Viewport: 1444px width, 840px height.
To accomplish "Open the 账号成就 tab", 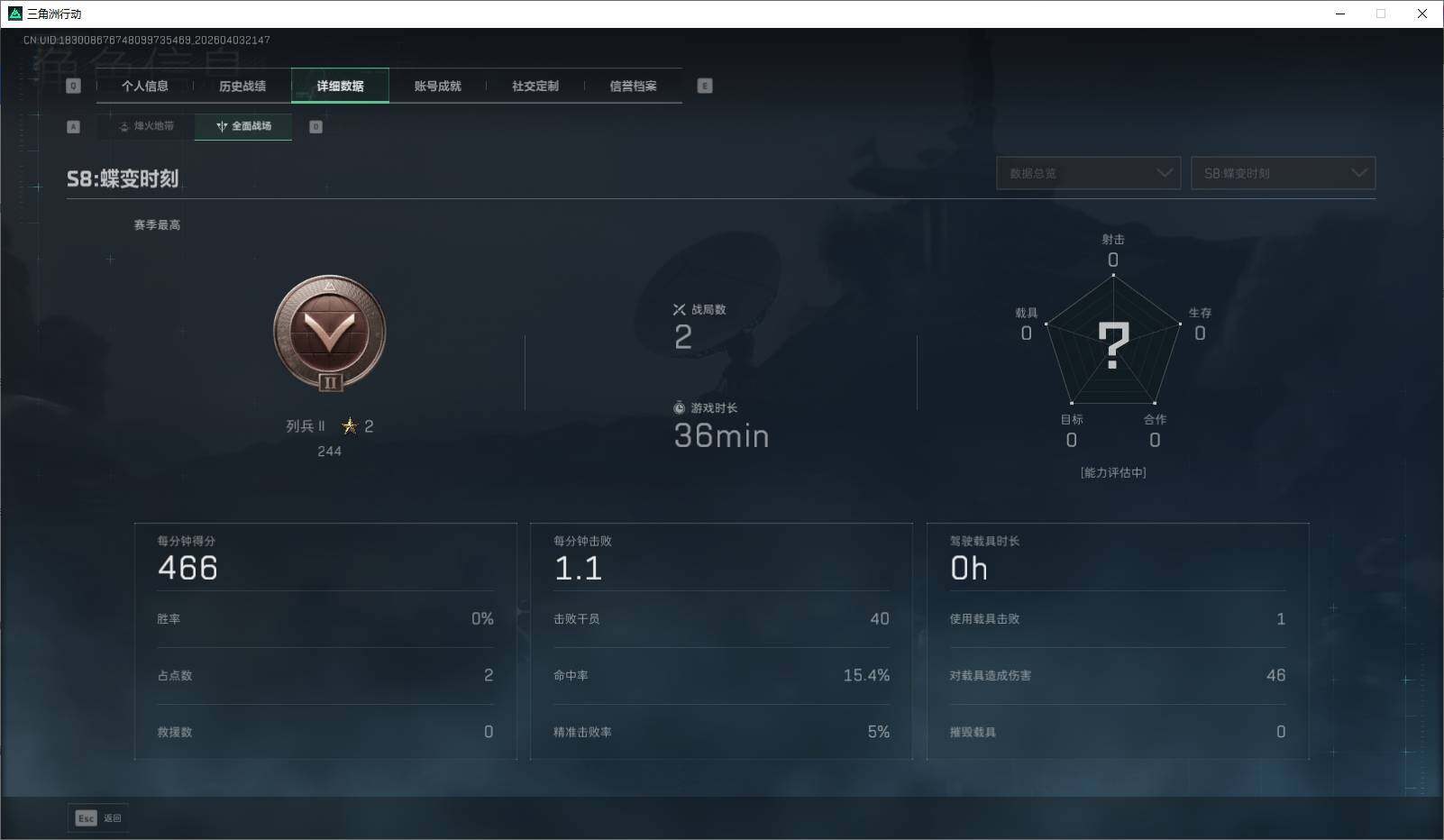I will coord(437,86).
